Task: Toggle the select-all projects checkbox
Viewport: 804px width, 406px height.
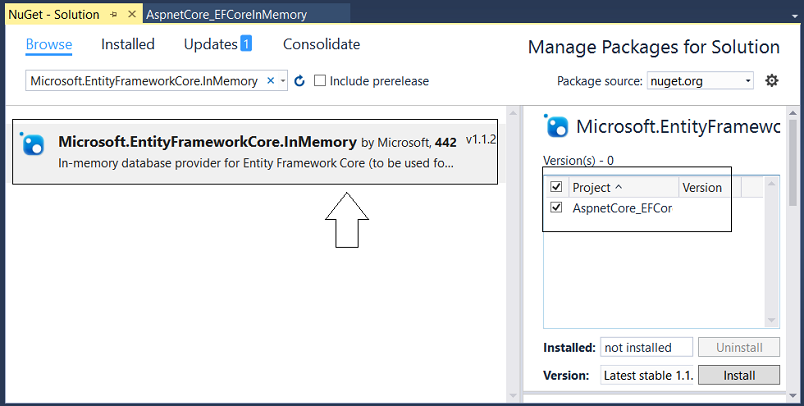Action: 556,187
